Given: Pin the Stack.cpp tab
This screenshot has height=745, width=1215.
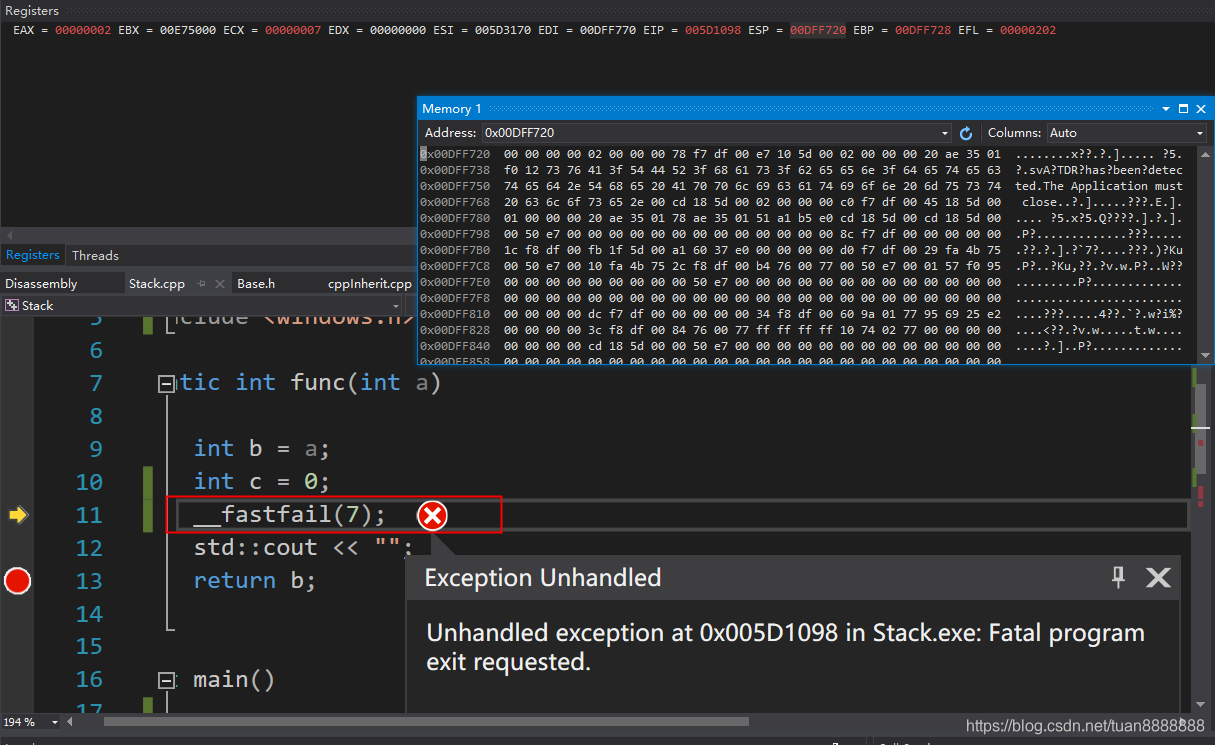Looking at the screenshot, I should (x=201, y=283).
